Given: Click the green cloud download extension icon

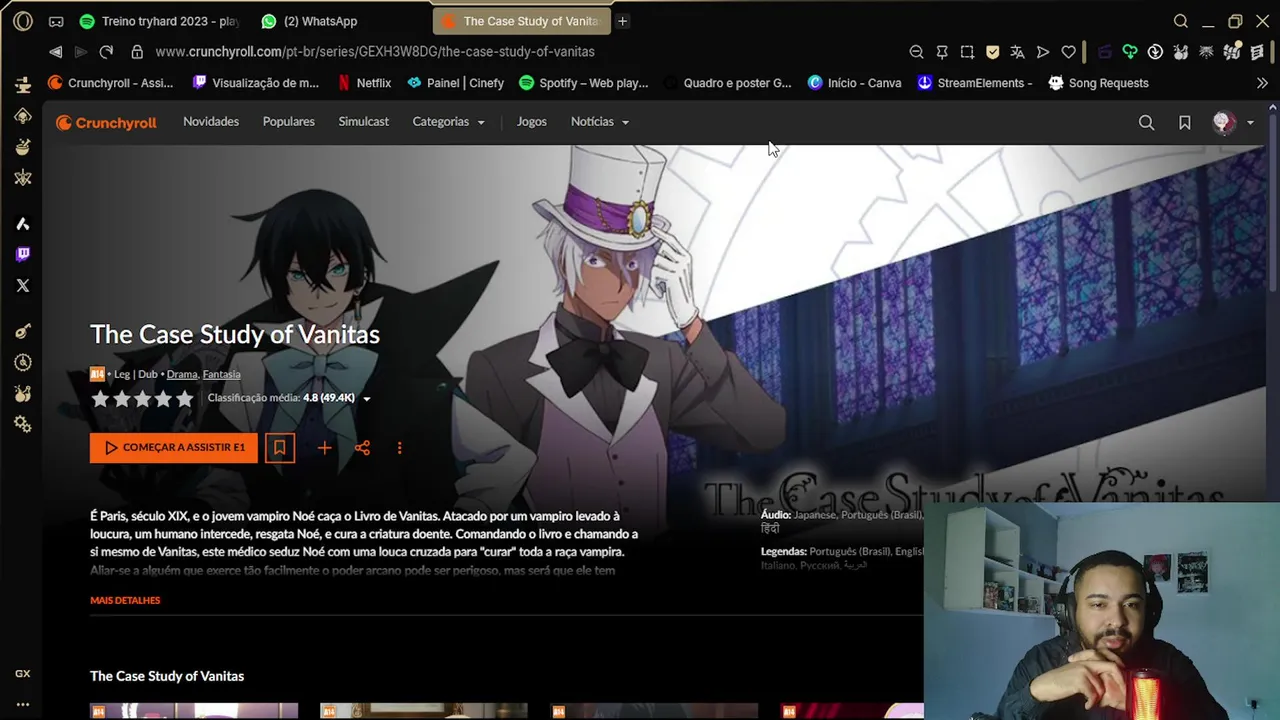Looking at the screenshot, I should [1129, 52].
